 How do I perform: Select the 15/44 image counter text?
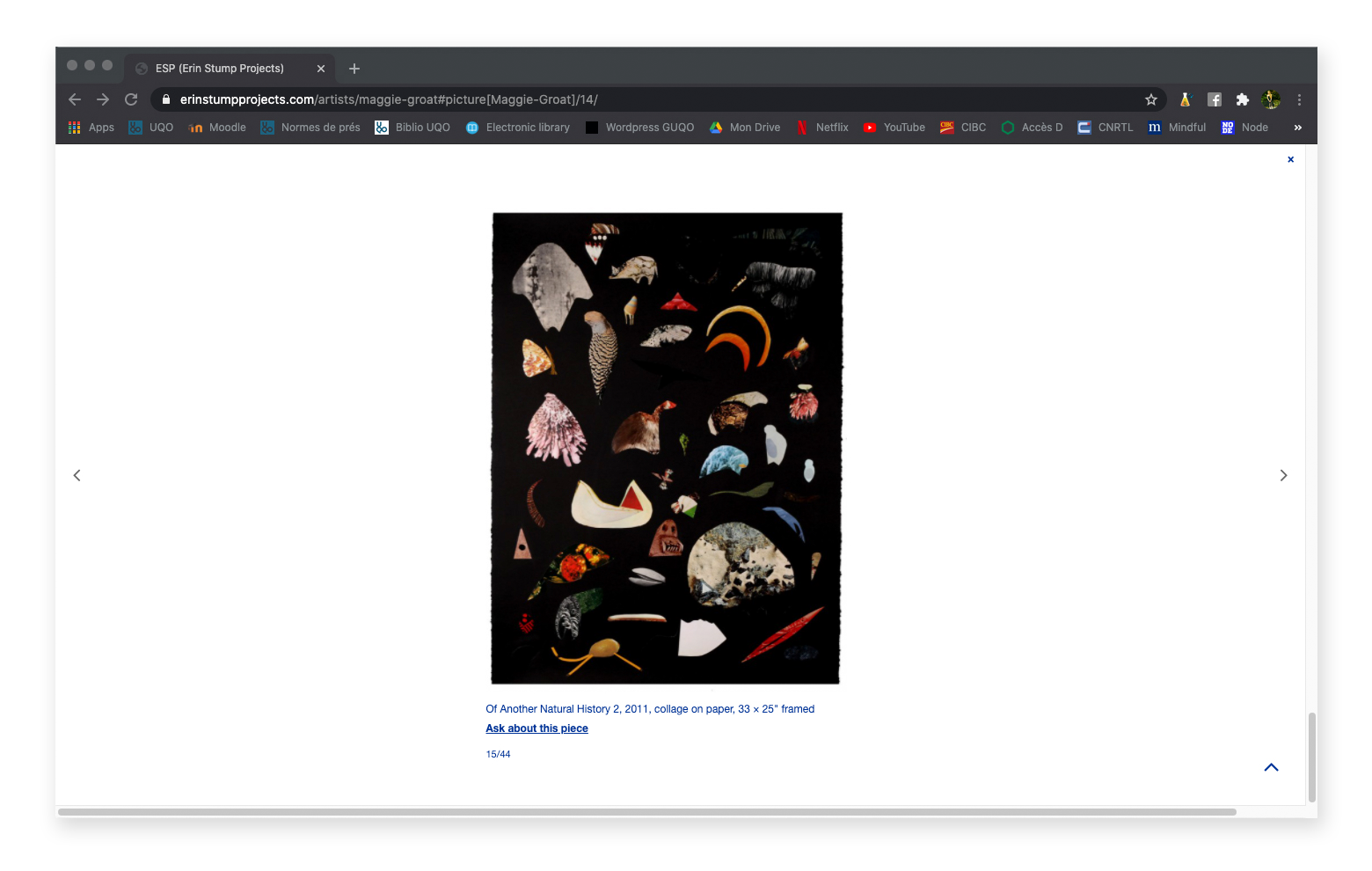pyautogui.click(x=498, y=754)
